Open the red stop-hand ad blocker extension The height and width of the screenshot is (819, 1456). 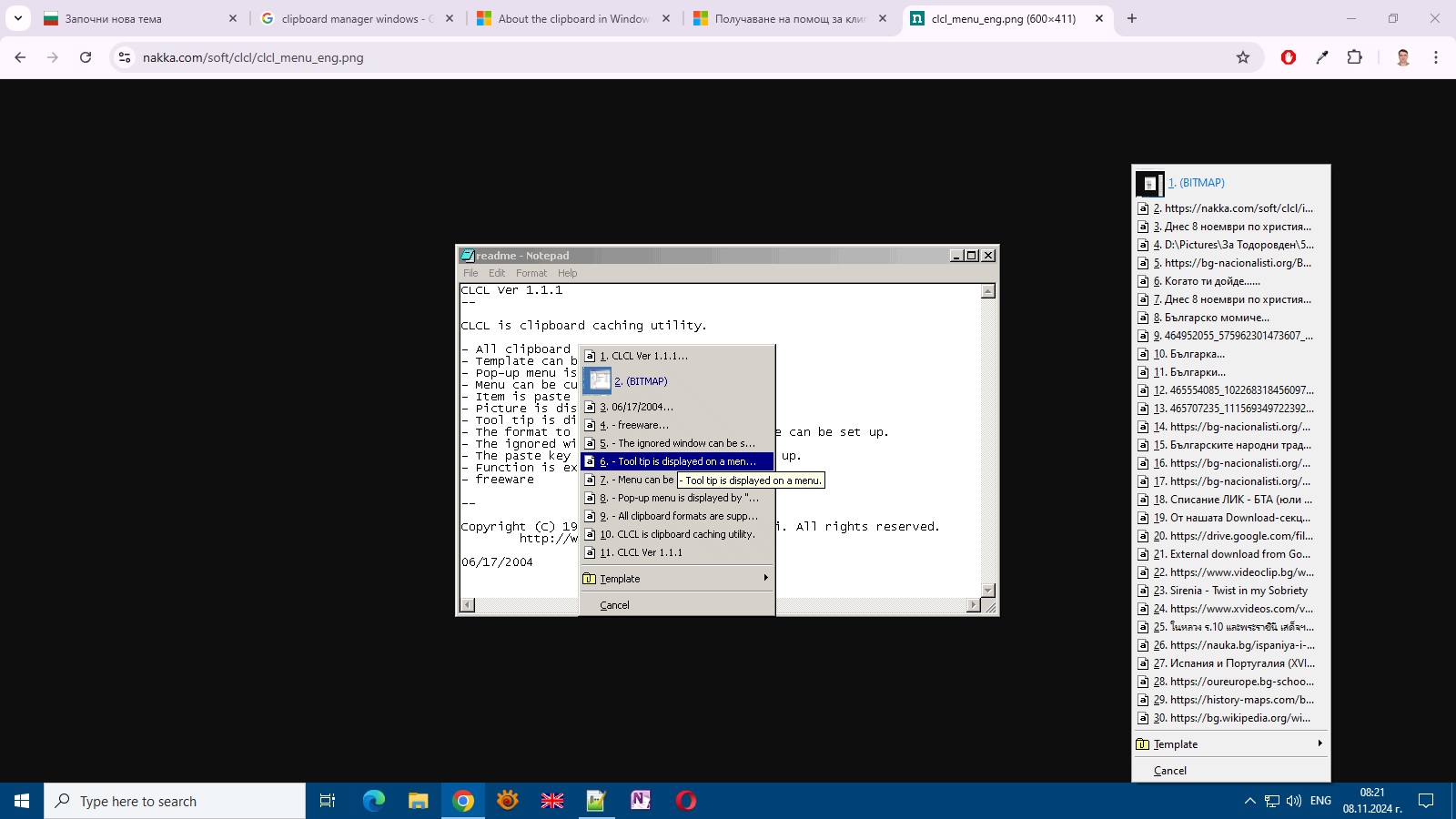click(x=1289, y=57)
